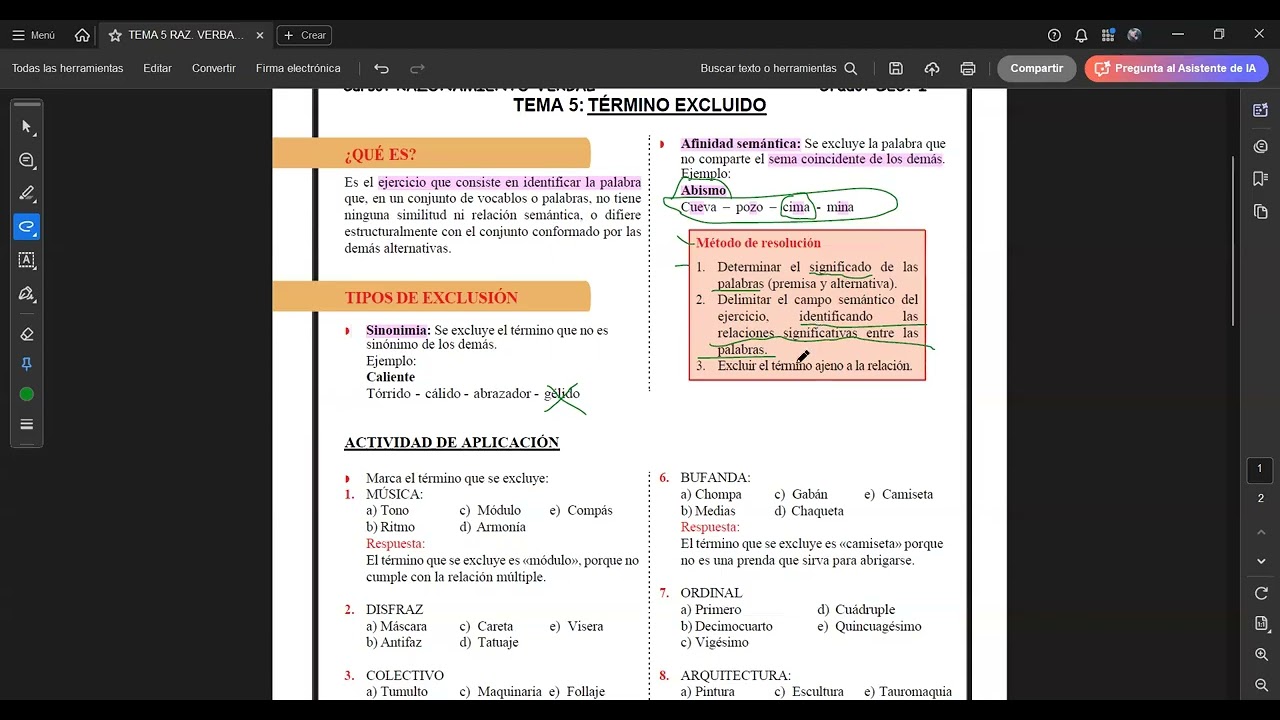The height and width of the screenshot is (720, 1280).
Task: Click the question label BUFANDA:
Action: pyautogui.click(x=715, y=478)
